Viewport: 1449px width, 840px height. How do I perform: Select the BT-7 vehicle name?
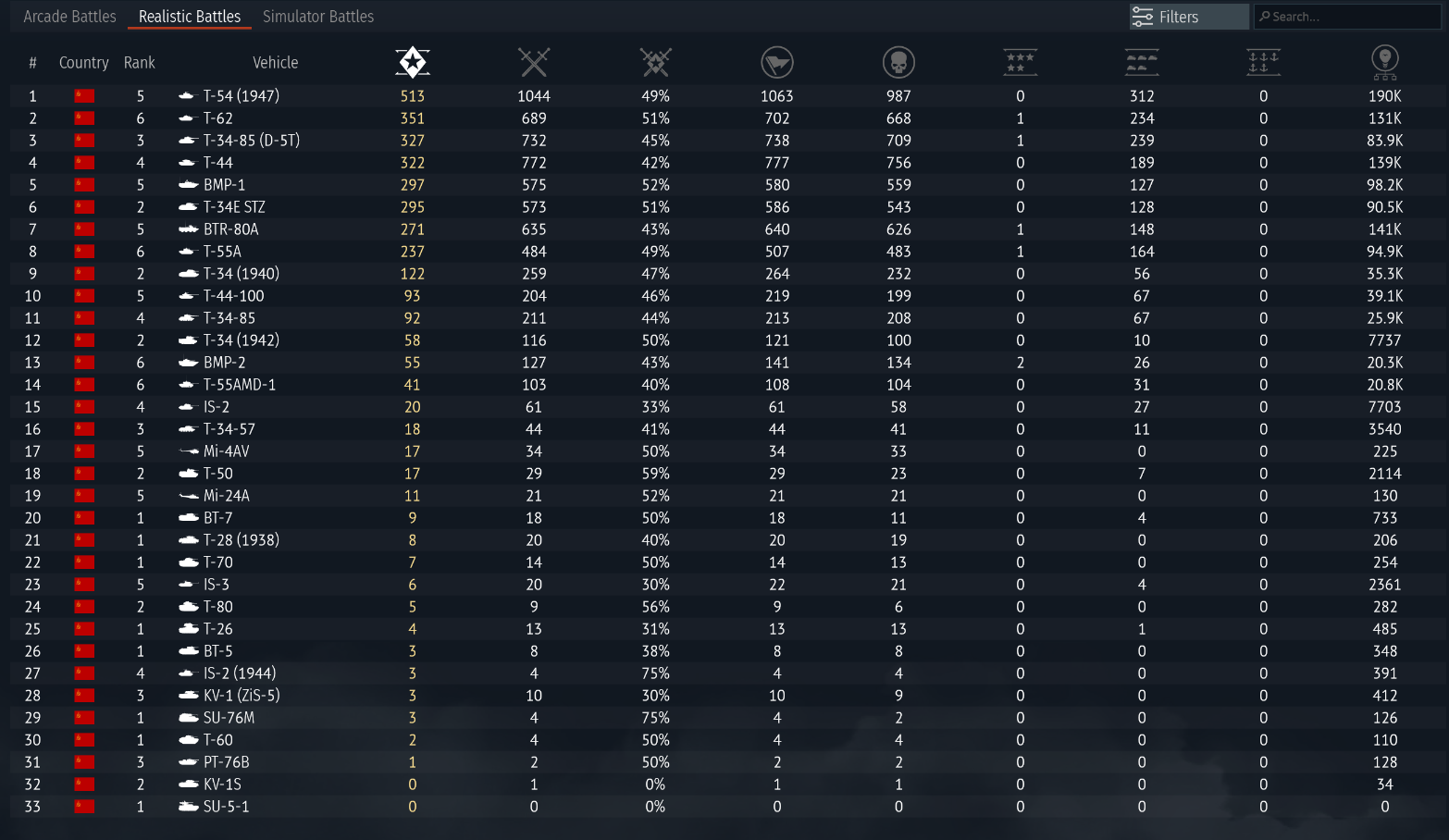point(218,518)
